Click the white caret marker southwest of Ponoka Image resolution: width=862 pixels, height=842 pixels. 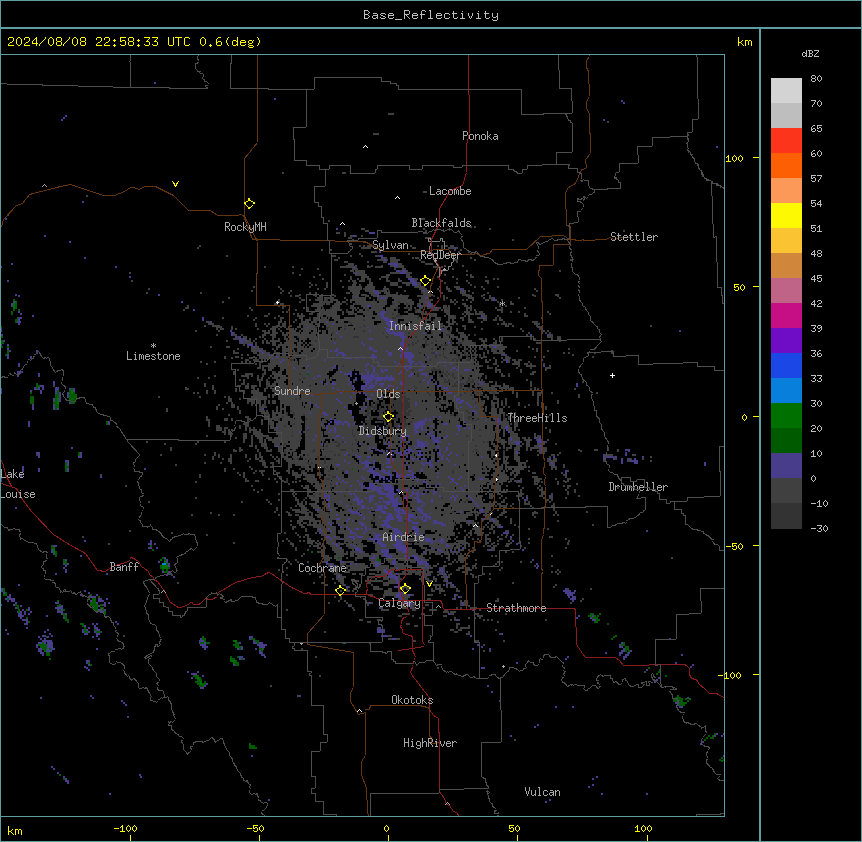[365, 147]
